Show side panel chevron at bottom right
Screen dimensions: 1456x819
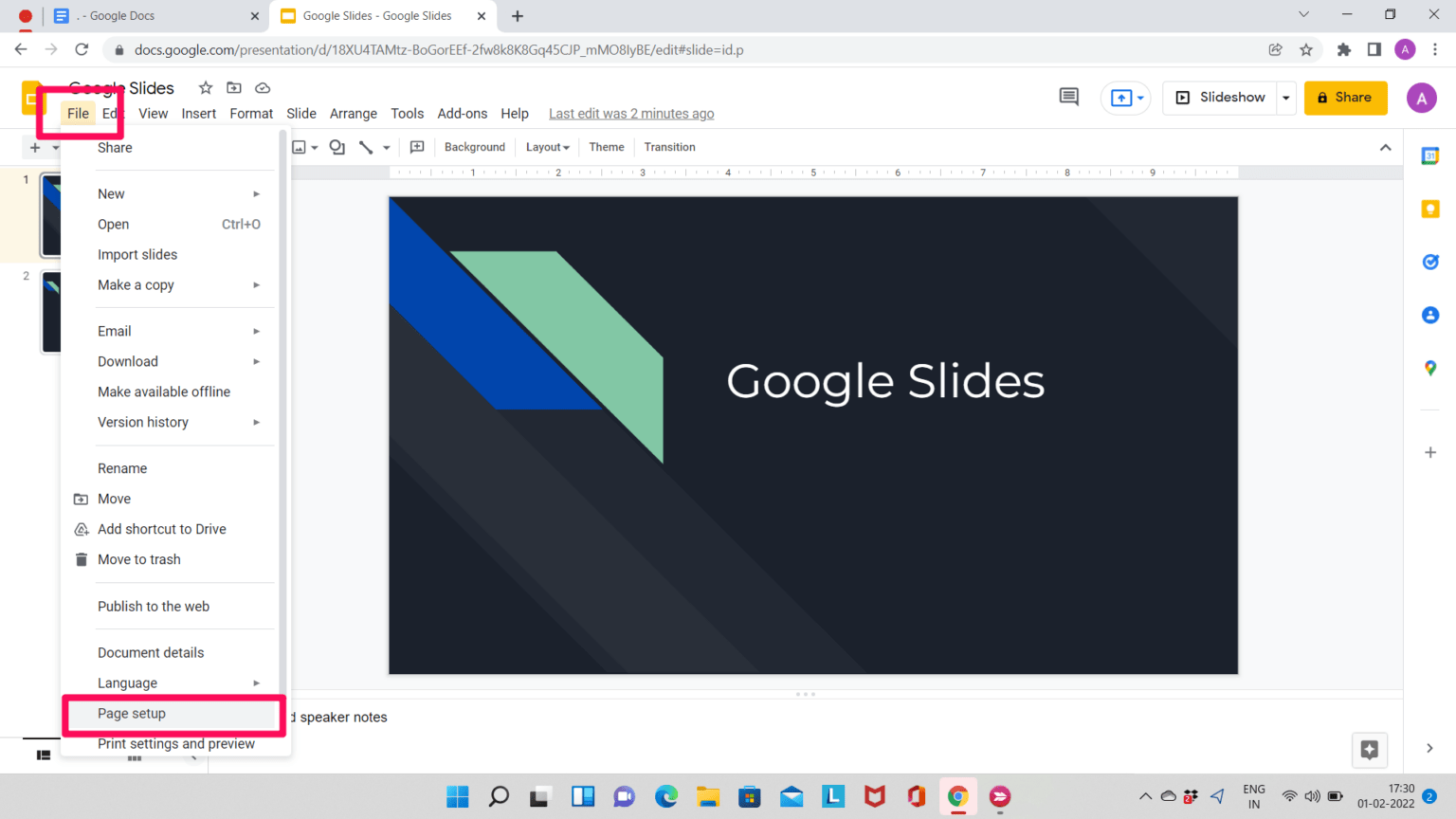(x=1429, y=749)
